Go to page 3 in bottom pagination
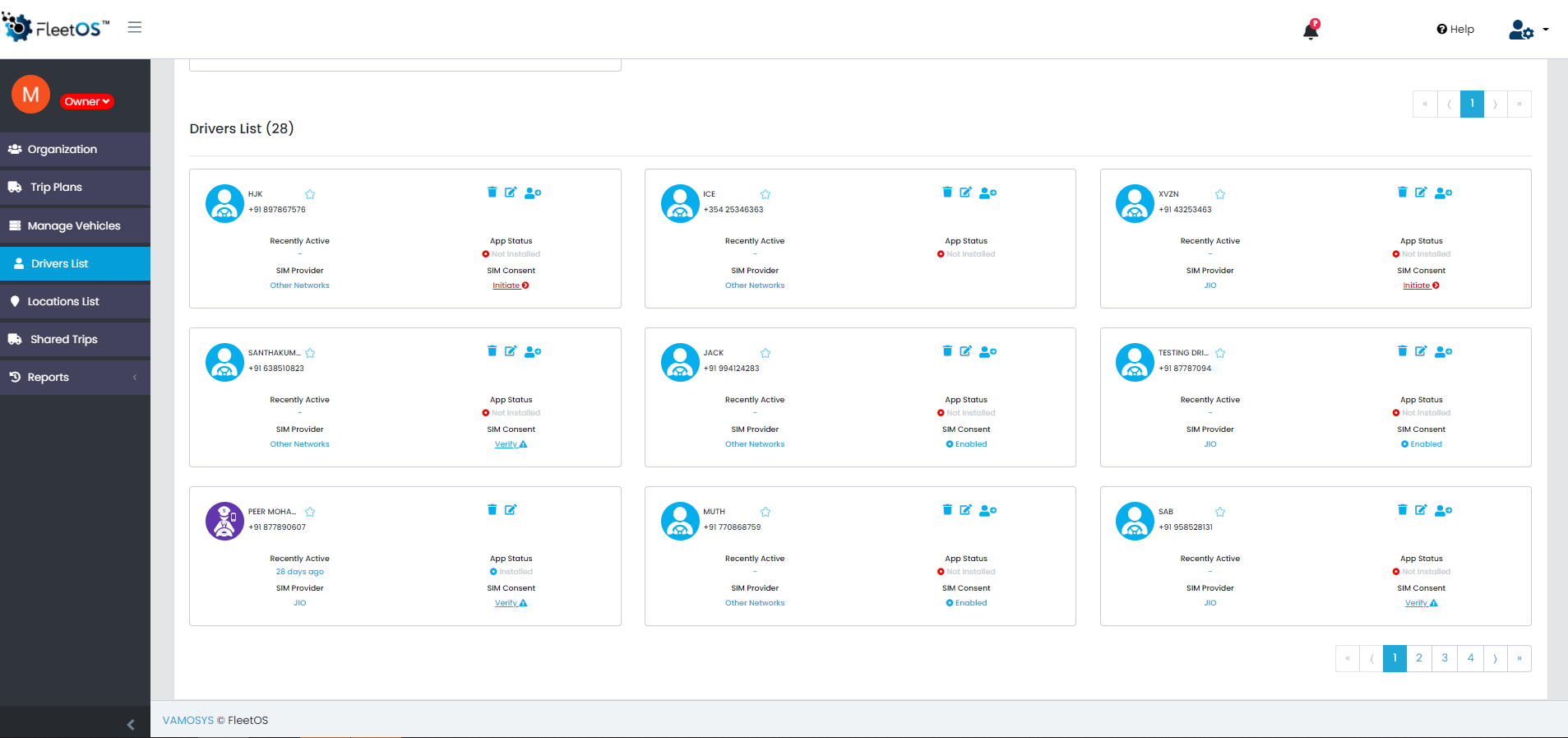This screenshot has width=1568, height=738. pyautogui.click(x=1445, y=658)
